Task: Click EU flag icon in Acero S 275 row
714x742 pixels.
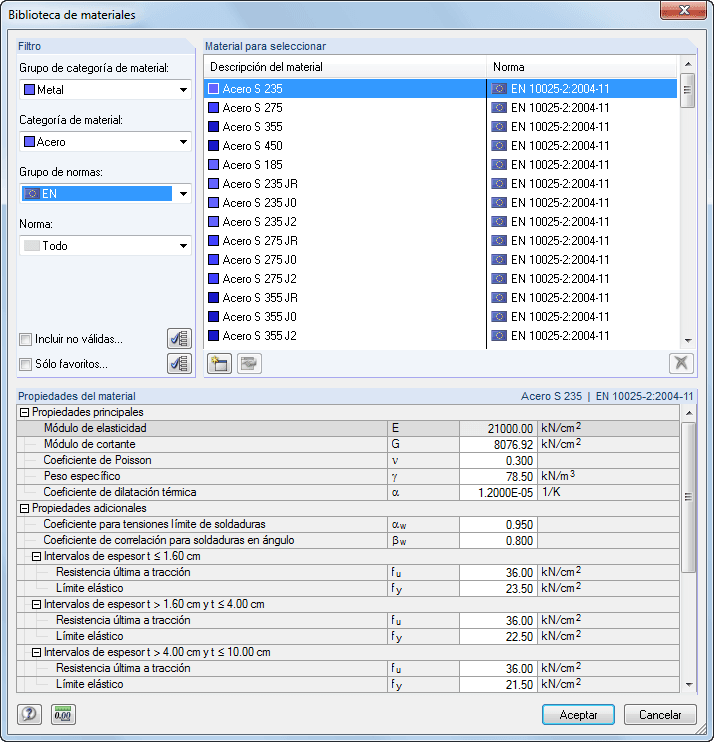Action: point(499,108)
